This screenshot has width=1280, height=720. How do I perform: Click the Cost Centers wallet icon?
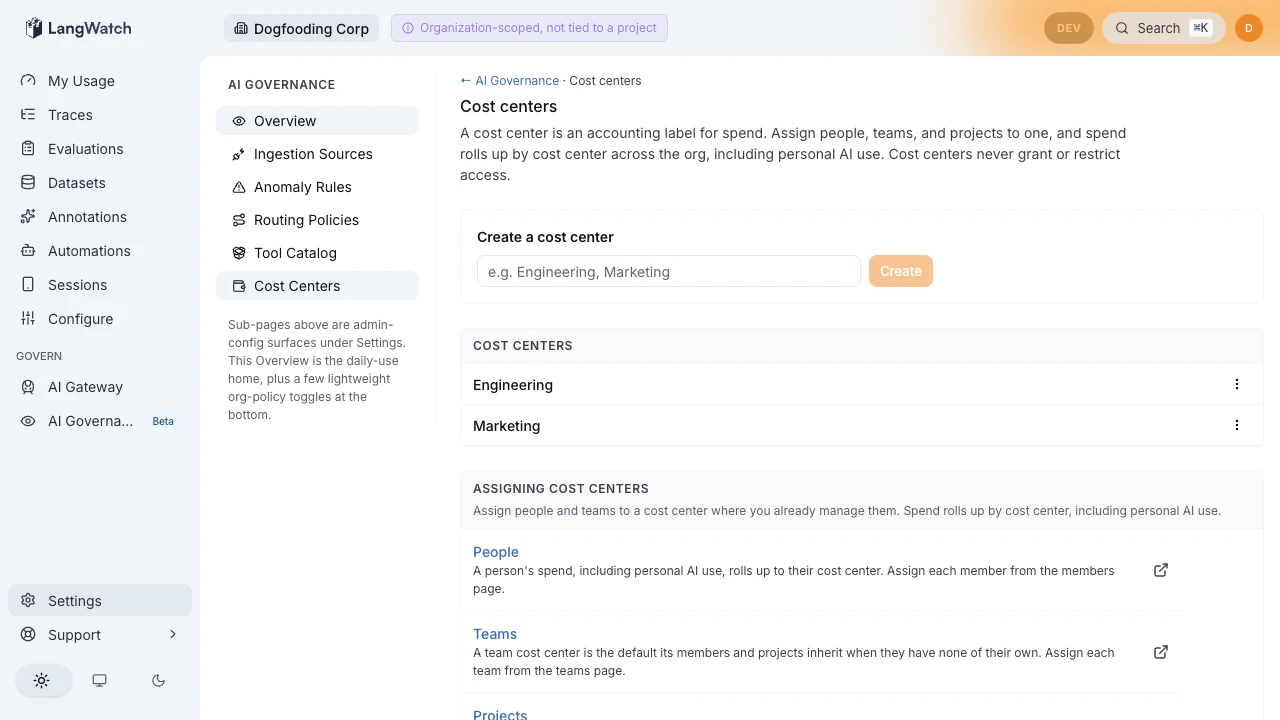[239, 286]
